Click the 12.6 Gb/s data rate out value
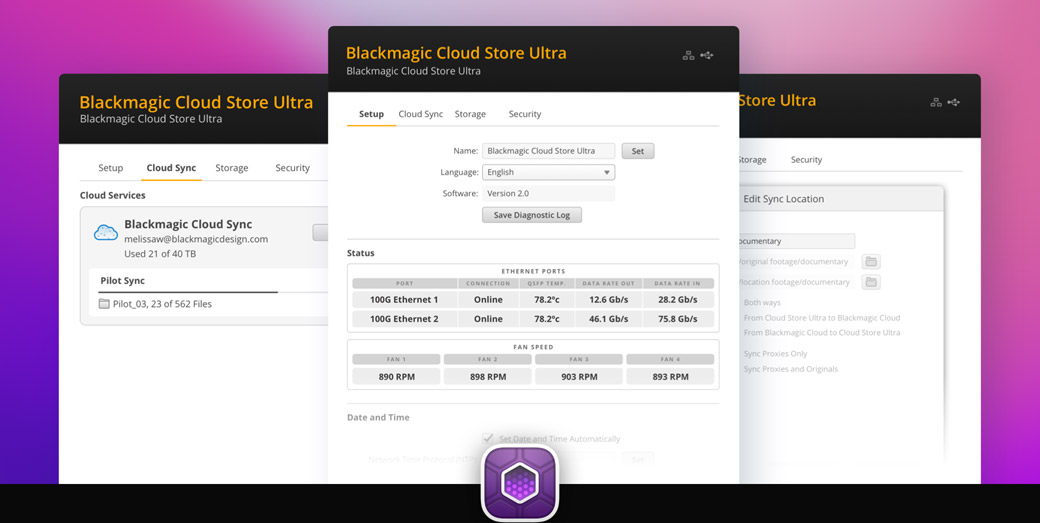The height and width of the screenshot is (523, 1040). (608, 300)
